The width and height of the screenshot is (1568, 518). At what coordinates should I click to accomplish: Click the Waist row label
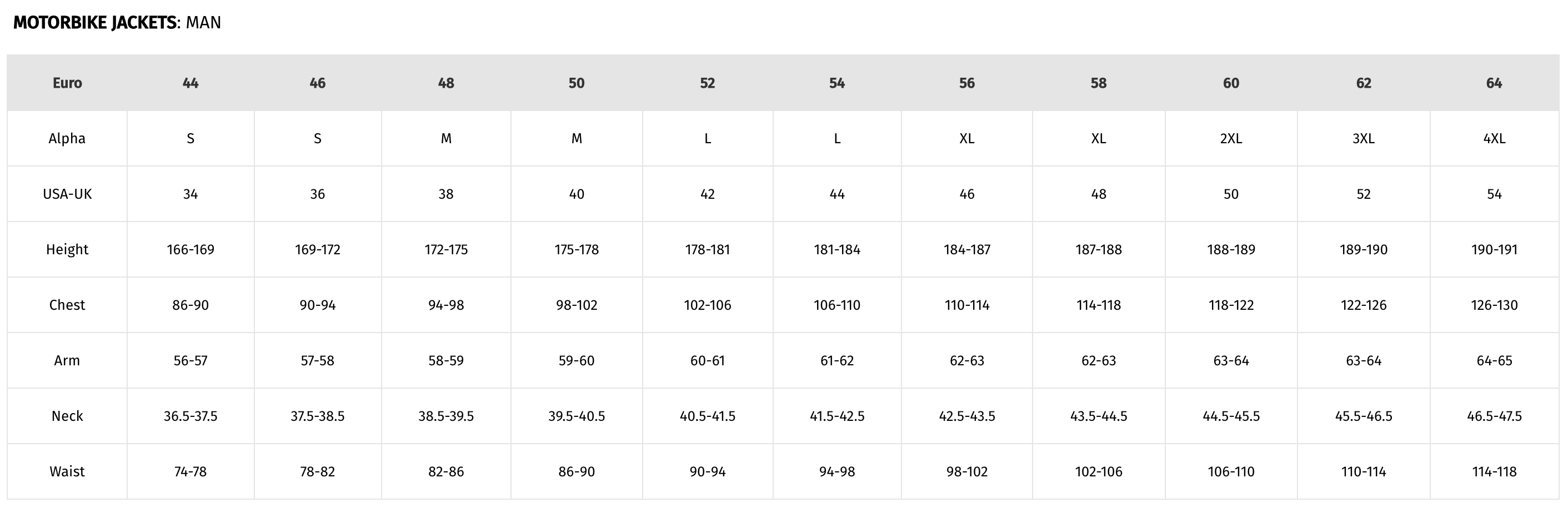[67, 471]
